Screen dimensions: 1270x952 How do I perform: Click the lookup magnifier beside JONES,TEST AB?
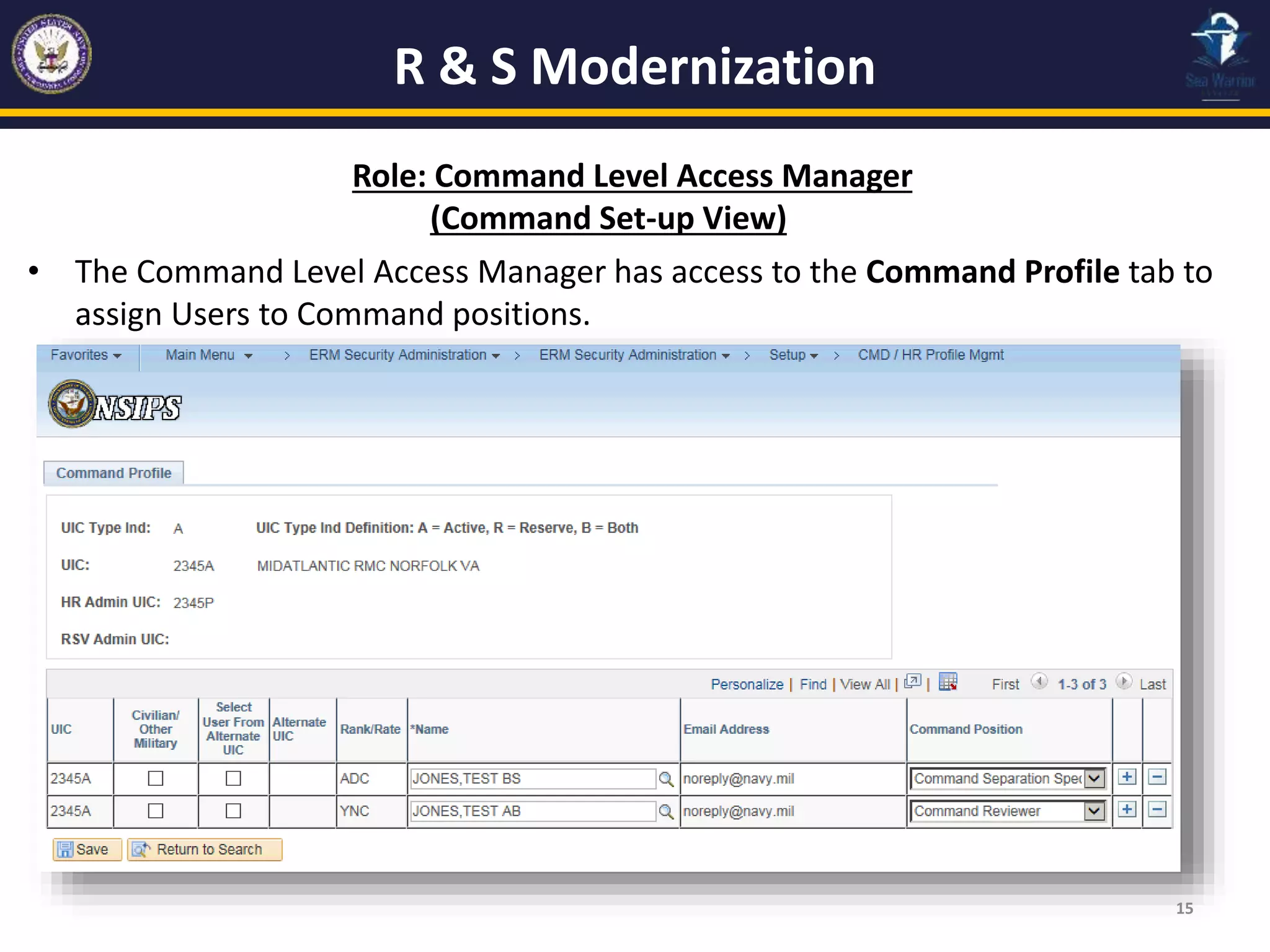[666, 811]
